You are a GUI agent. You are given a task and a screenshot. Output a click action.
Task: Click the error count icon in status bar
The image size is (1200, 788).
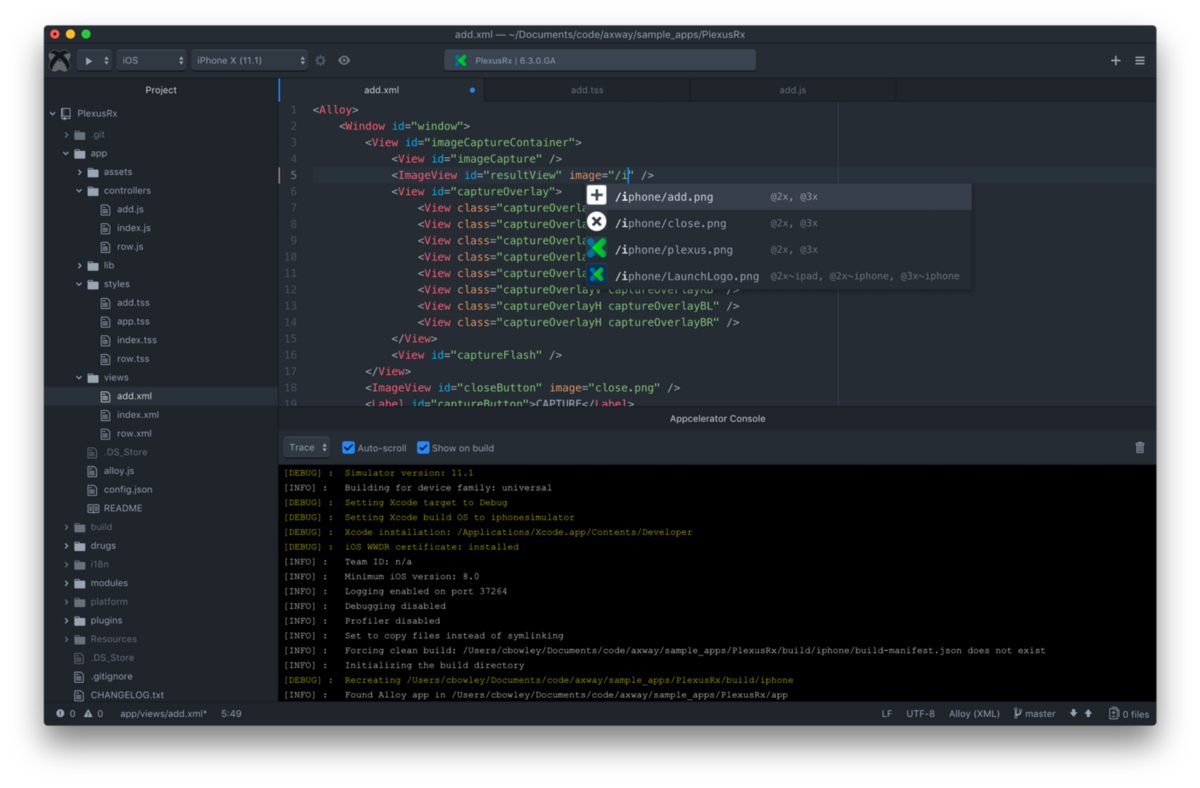(60, 714)
